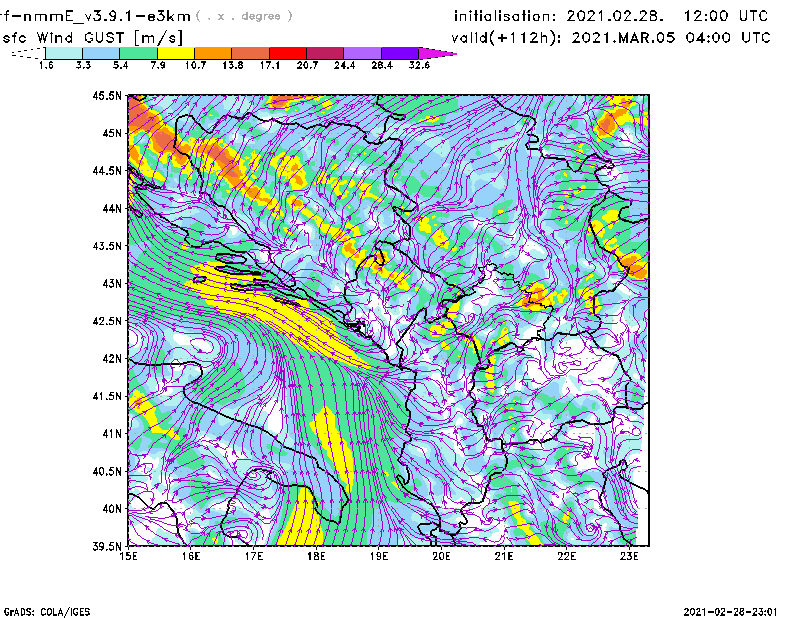Click the '24.4' colorbar value label
Image resolution: width=800 pixels, height=618 pixels.
[344, 65]
